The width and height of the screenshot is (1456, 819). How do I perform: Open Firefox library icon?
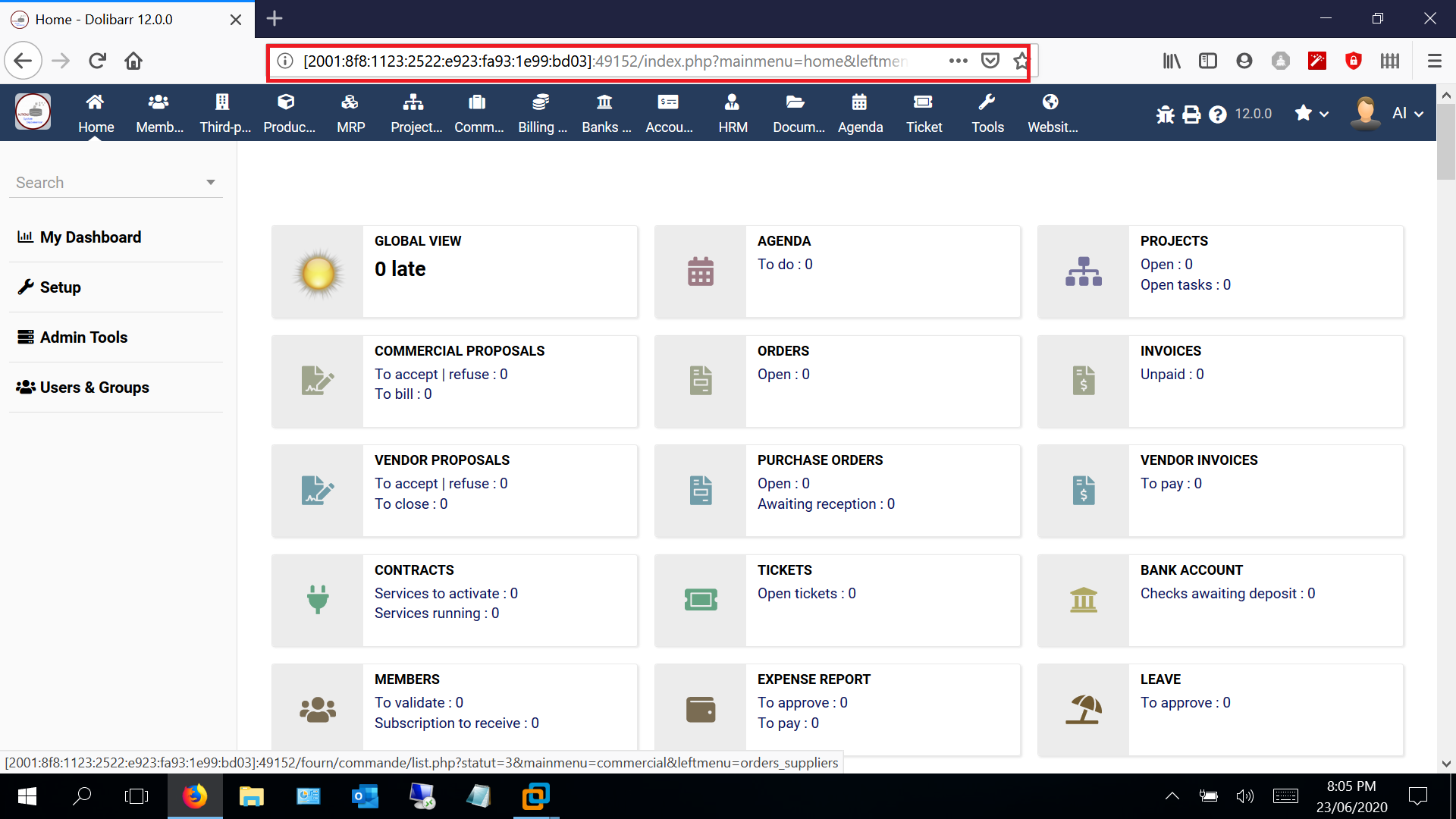(x=1172, y=61)
